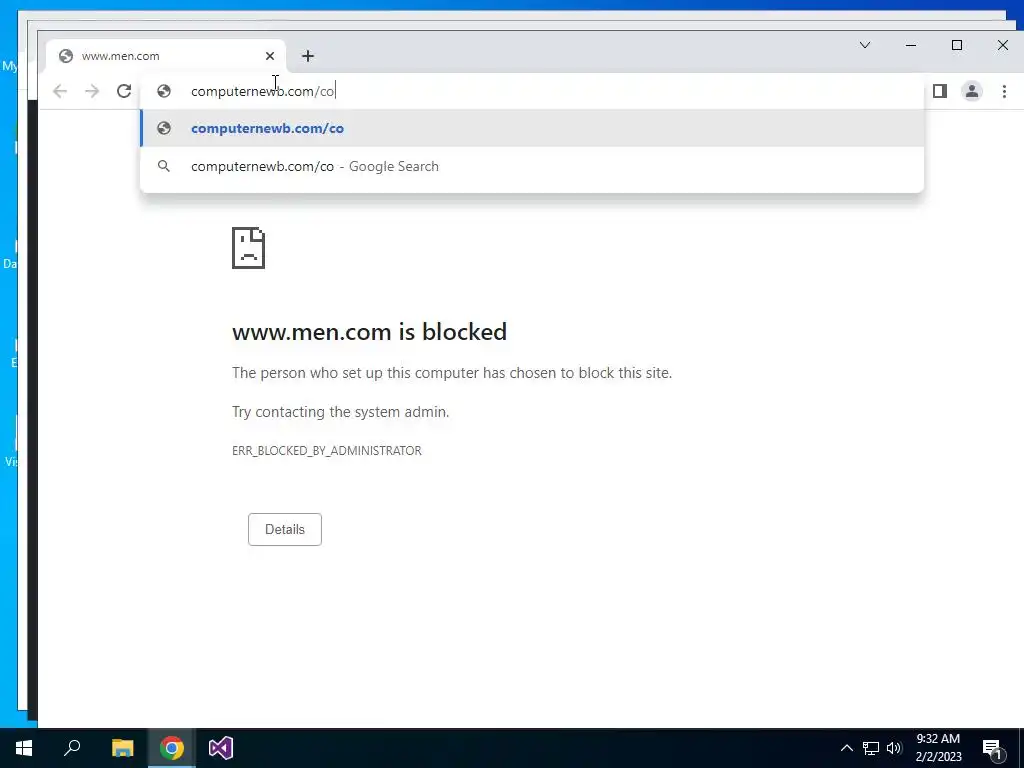Image resolution: width=1024 pixels, height=768 pixels.
Task: Click the browser forward arrow
Action: pyautogui.click(x=92, y=91)
